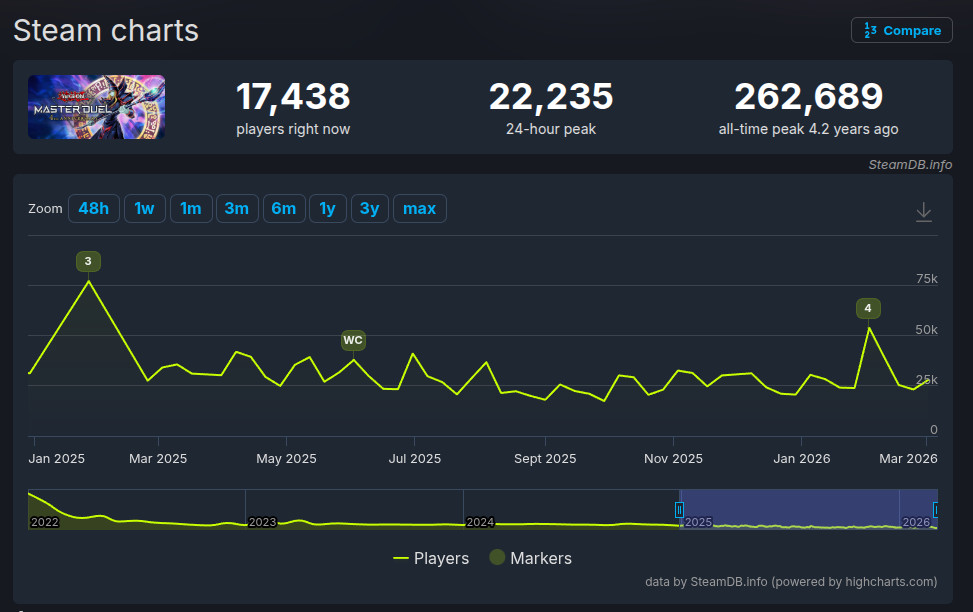Set zoom to 3y
973x612 pixels.
(x=370, y=209)
